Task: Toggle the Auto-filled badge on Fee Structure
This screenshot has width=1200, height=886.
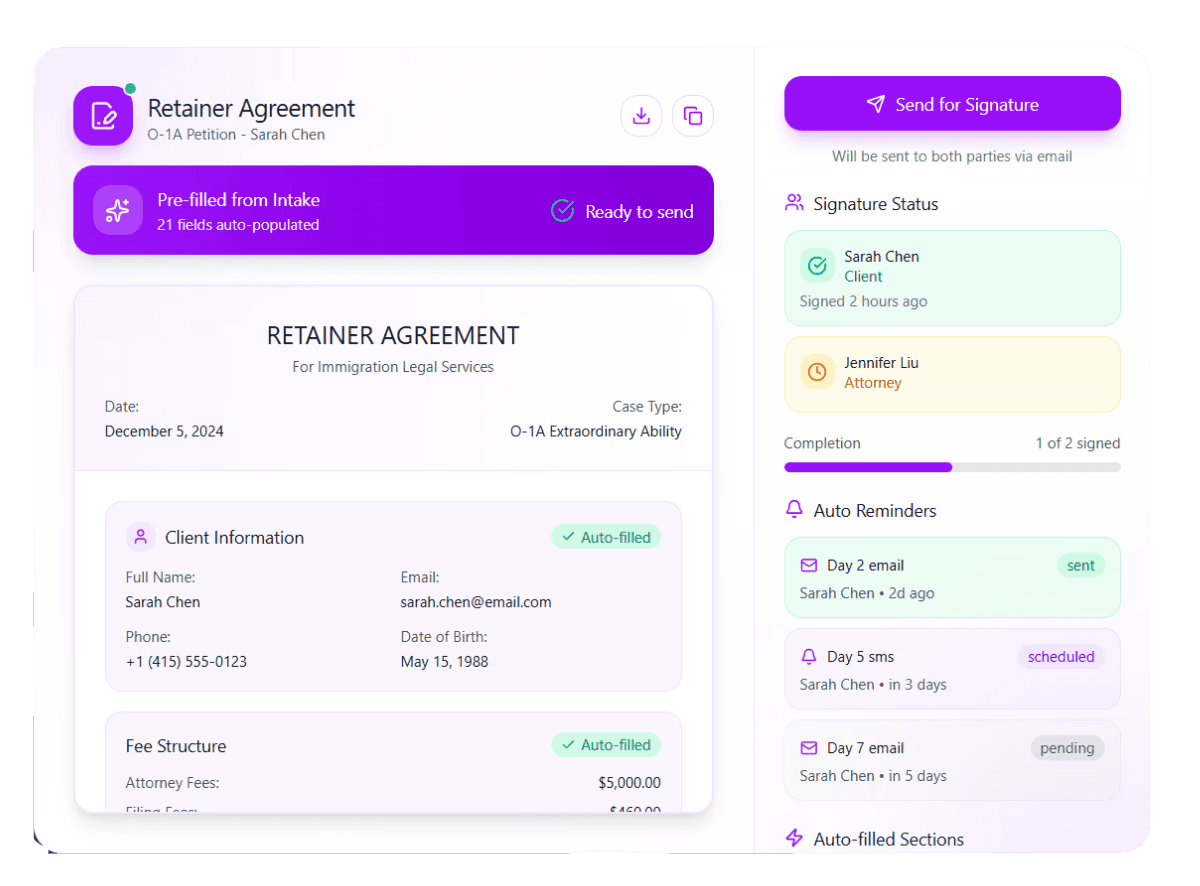Action: click(606, 745)
